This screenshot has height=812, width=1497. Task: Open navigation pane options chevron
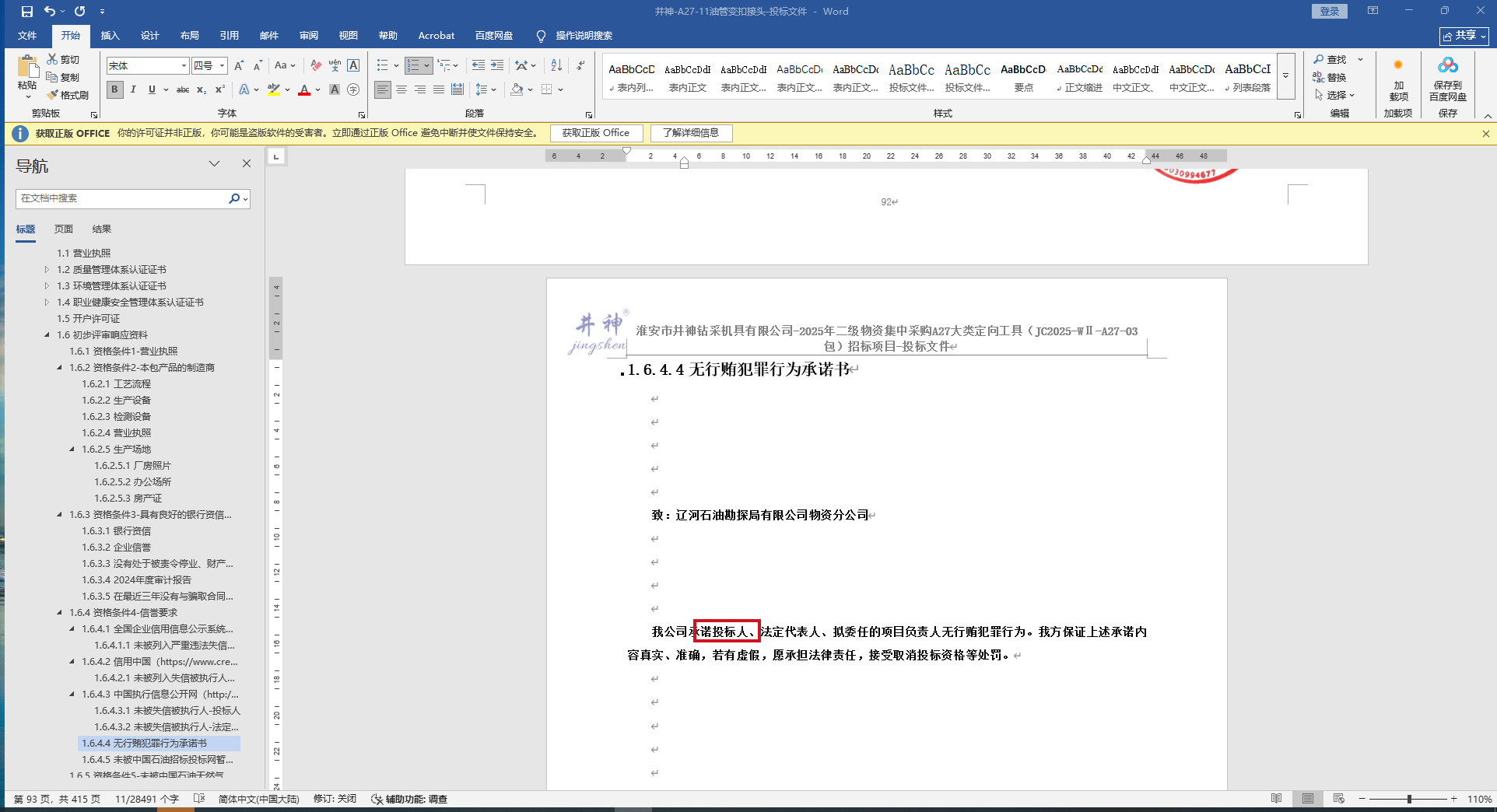point(214,164)
